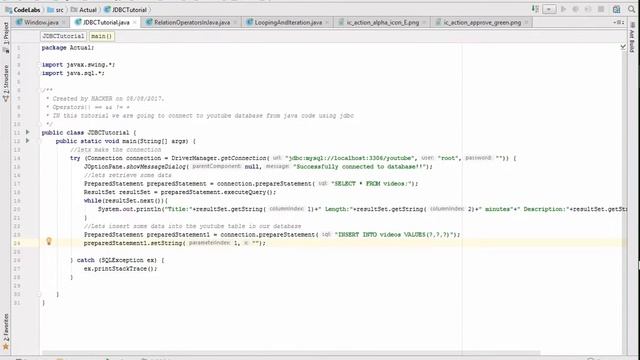This screenshot has width=640, height=360.
Task: Click the 'jdbc:mysql://localhost:3306/youtube' string
Action: tap(351, 158)
